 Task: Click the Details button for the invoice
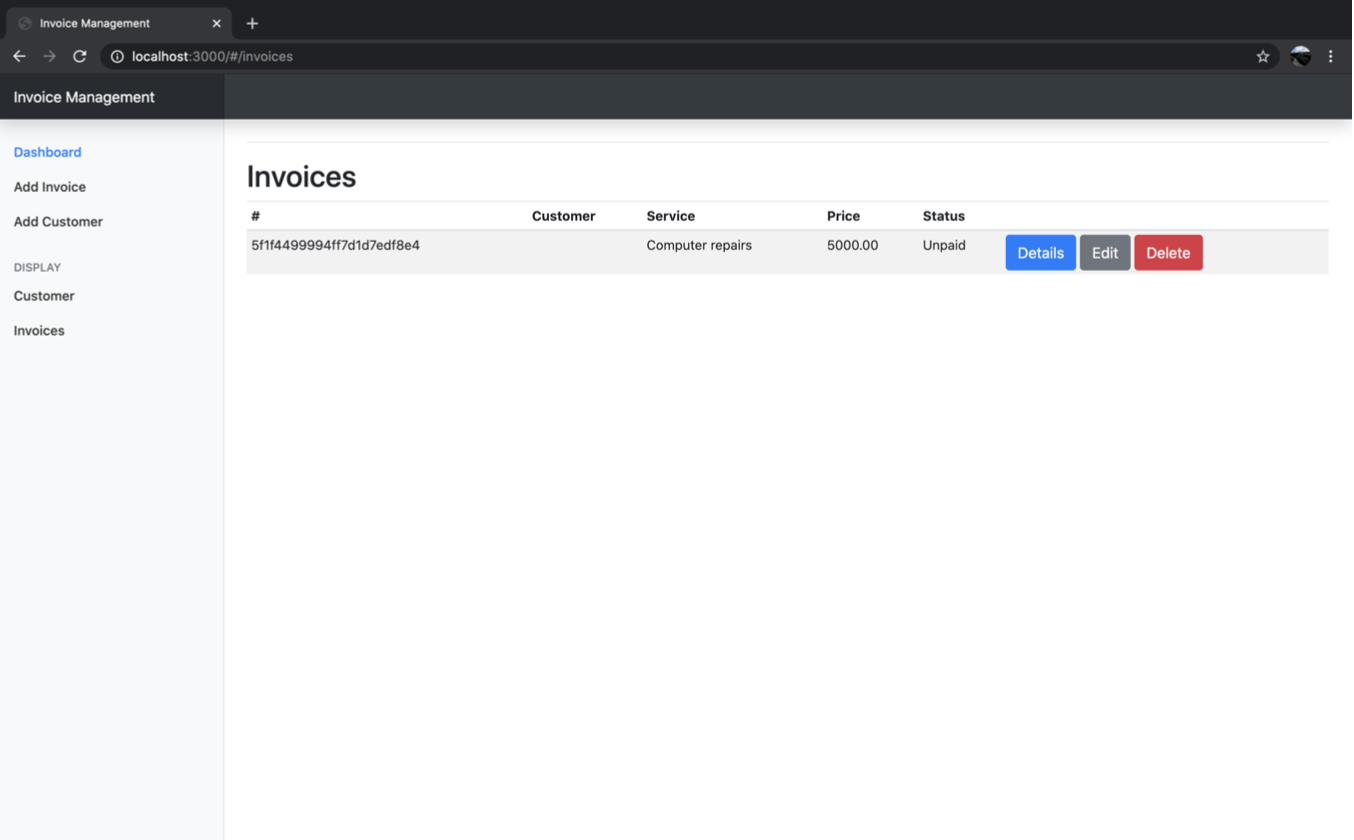1040,252
